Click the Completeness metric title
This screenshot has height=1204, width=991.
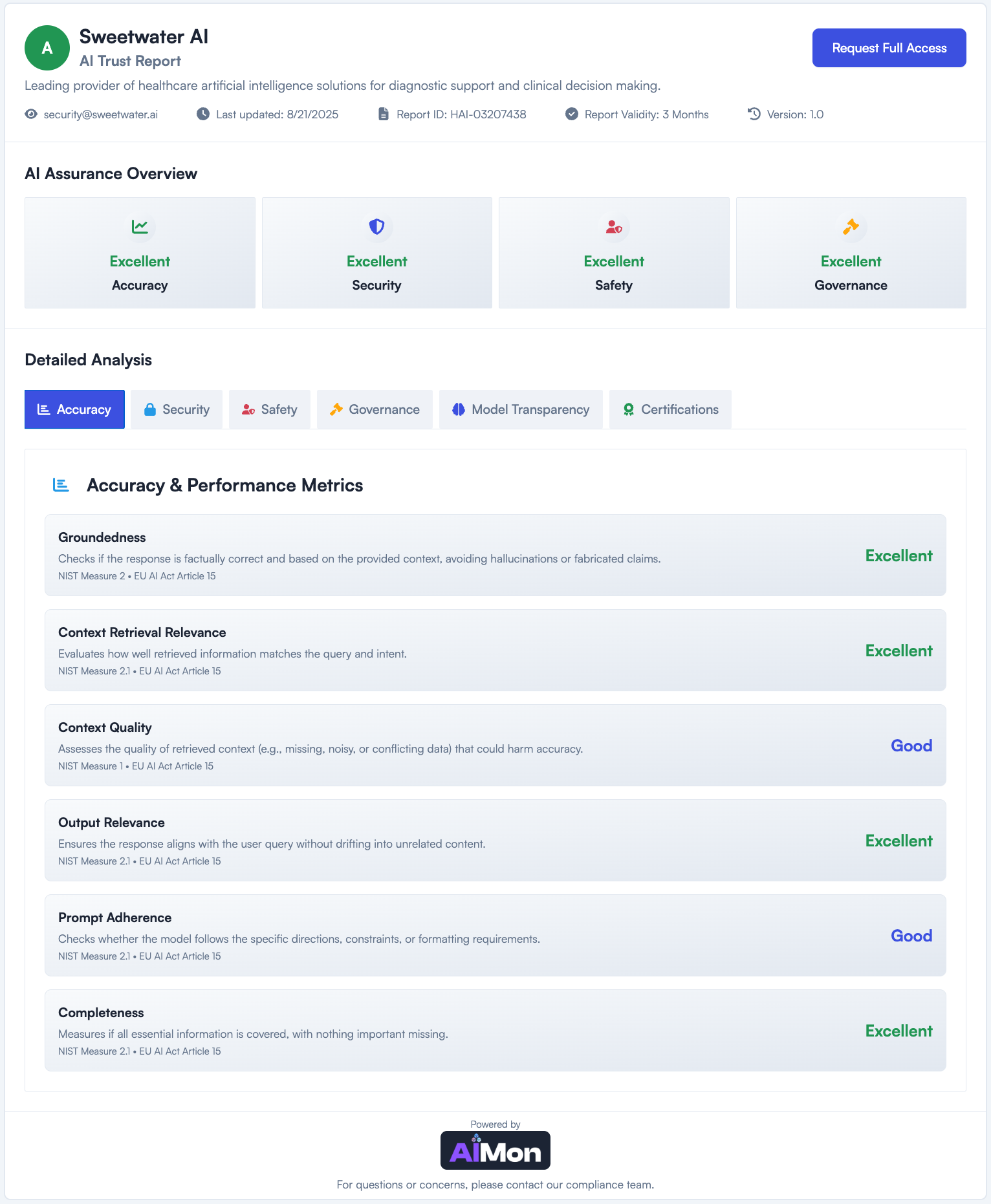pos(101,1013)
